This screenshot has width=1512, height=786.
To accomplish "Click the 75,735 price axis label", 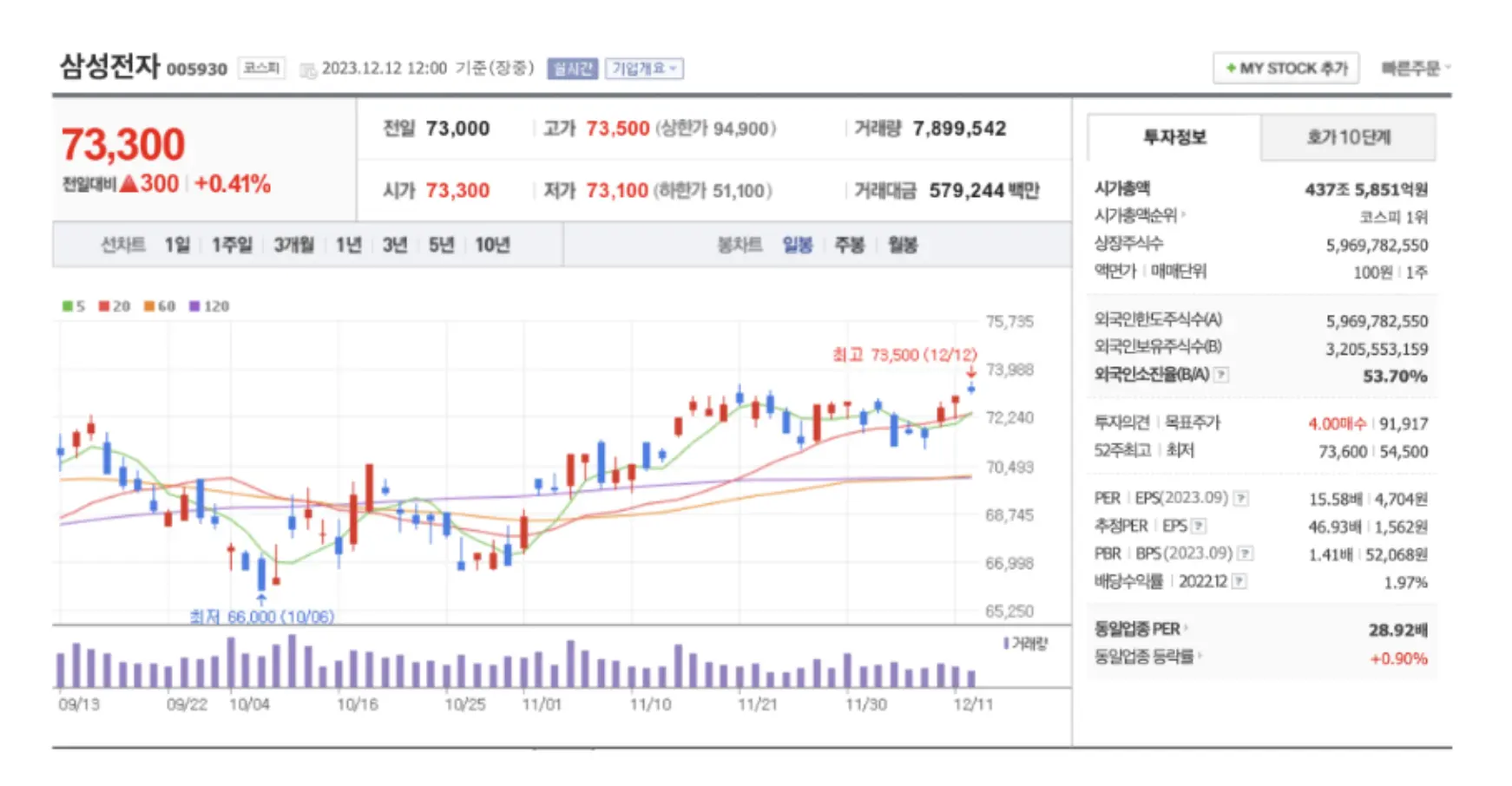I will click(x=1009, y=322).
